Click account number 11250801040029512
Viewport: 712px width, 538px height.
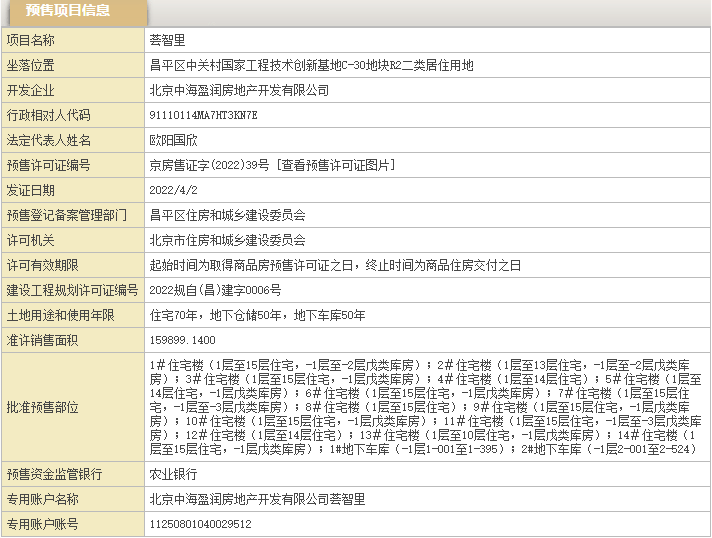pos(200,523)
